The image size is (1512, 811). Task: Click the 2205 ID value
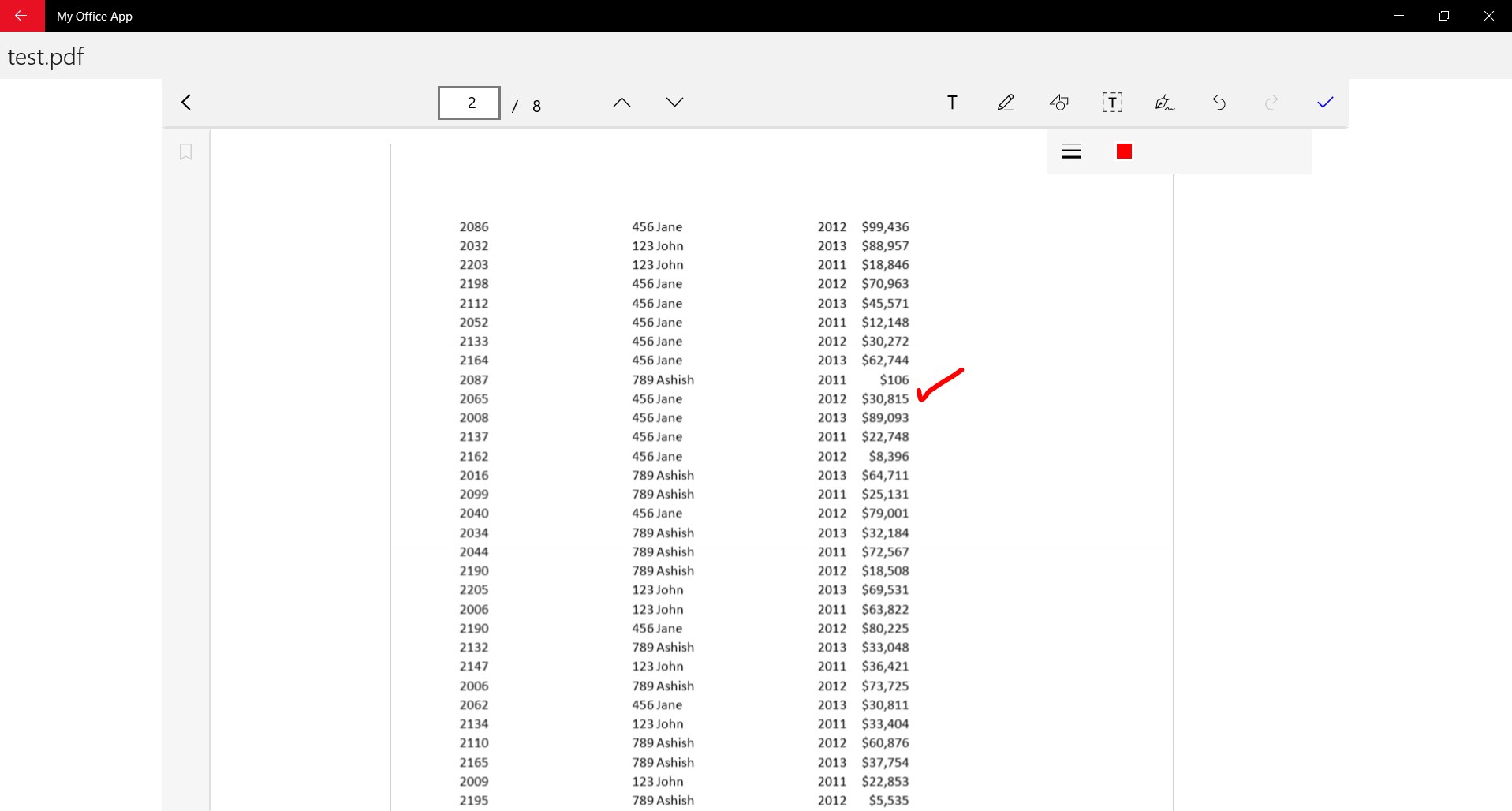[474, 590]
